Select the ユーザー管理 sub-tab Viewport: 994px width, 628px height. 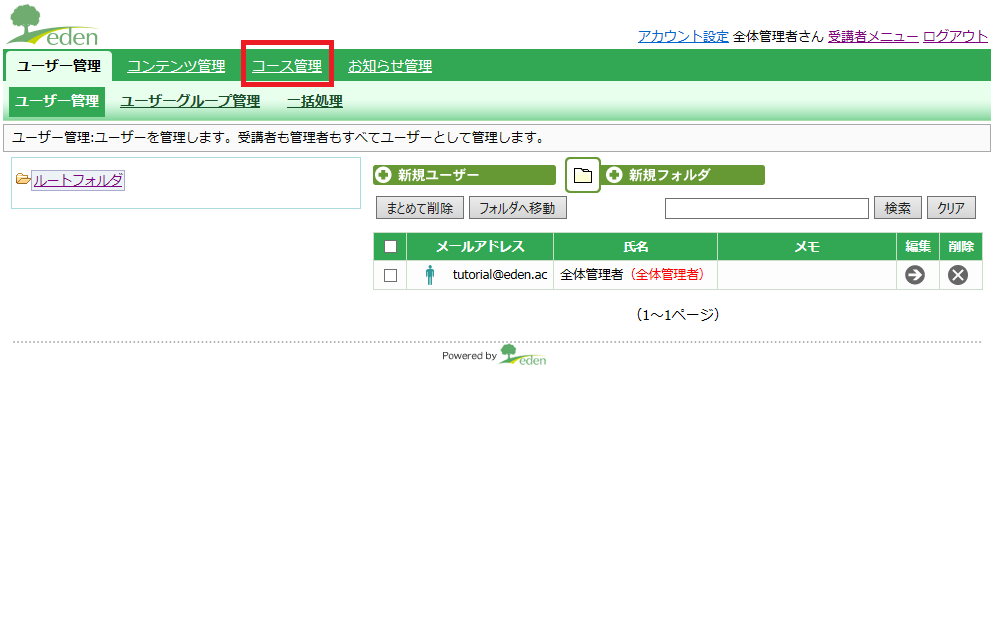(x=57, y=101)
